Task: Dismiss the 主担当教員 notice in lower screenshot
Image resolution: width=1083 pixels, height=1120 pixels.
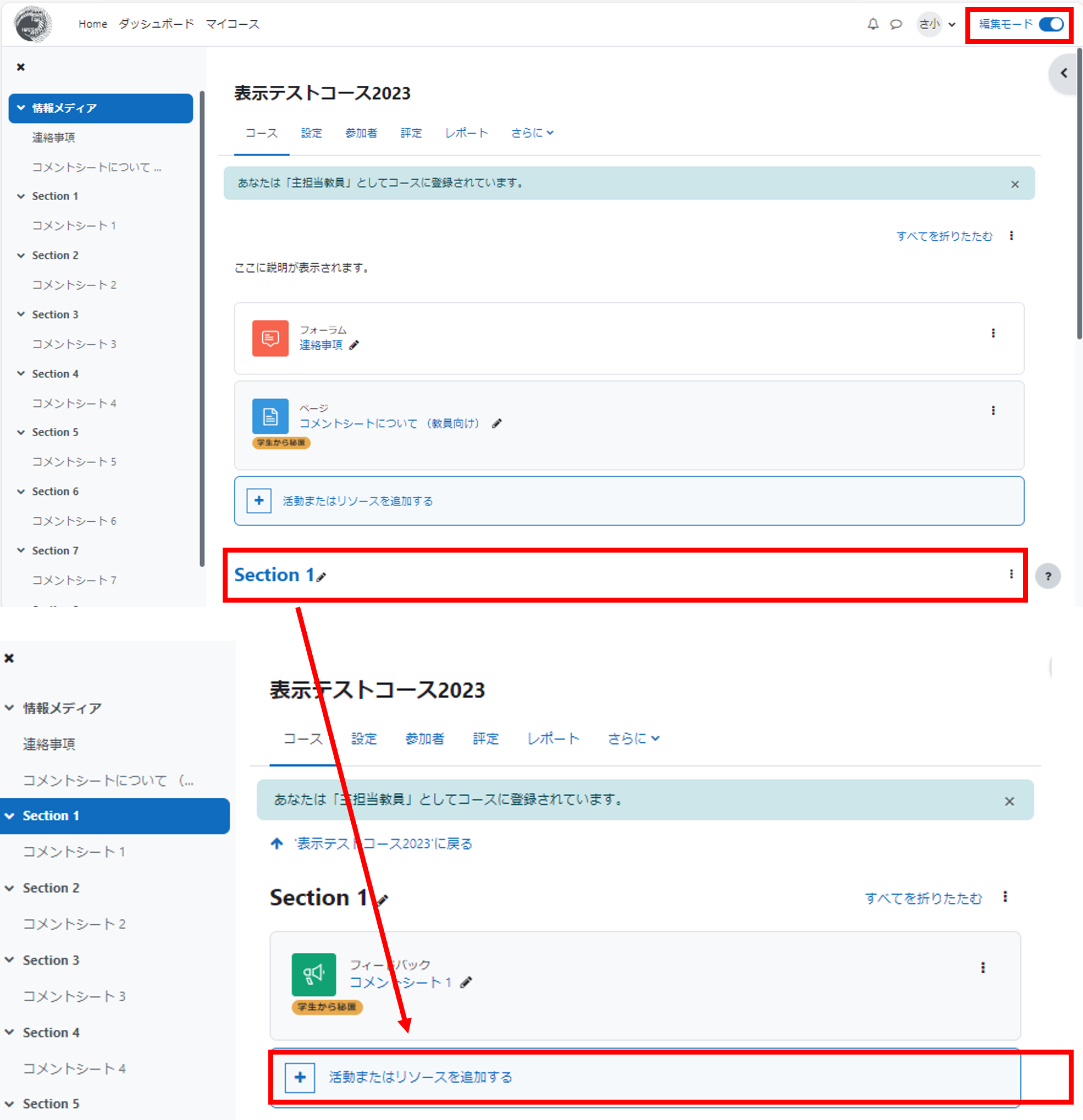Action: click(1009, 802)
